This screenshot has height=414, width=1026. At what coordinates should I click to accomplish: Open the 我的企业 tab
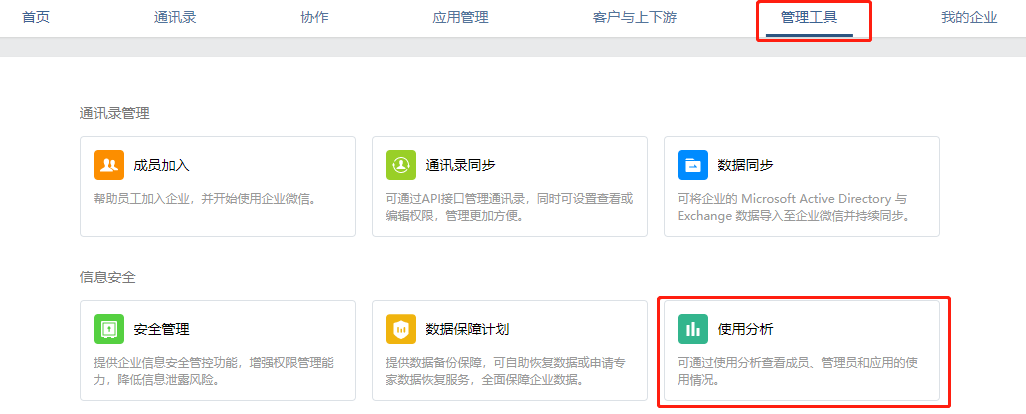(969, 18)
